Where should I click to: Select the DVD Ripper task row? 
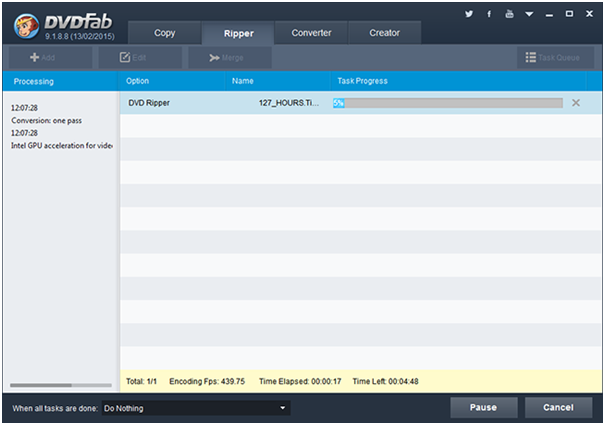click(x=361, y=103)
